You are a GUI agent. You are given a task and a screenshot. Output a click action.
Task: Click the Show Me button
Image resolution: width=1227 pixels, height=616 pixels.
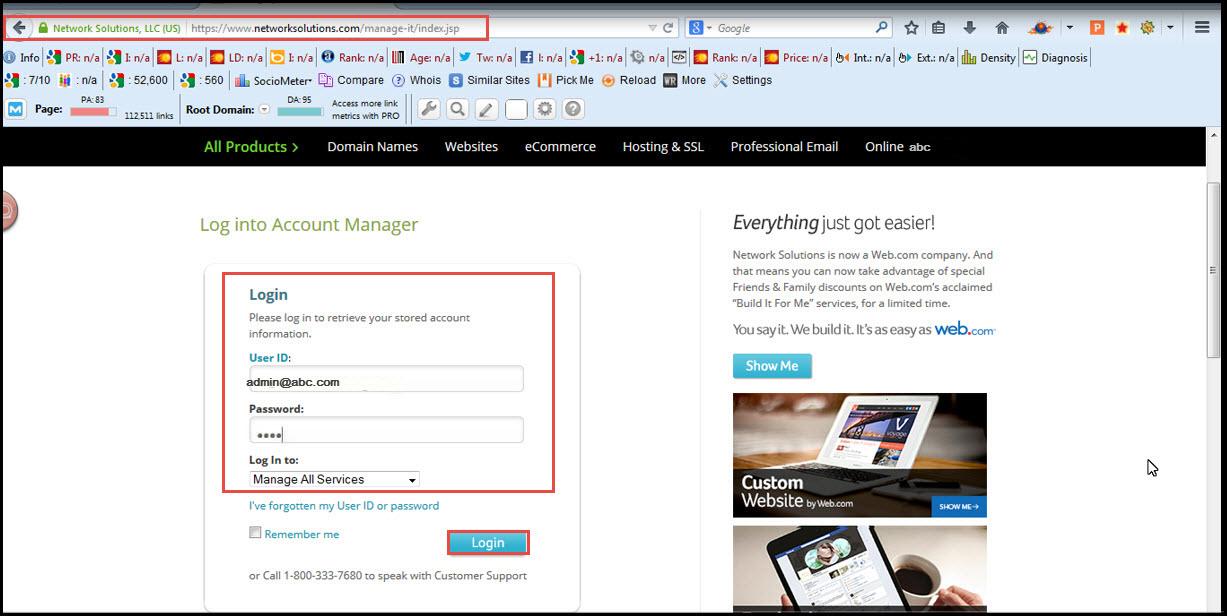(772, 366)
